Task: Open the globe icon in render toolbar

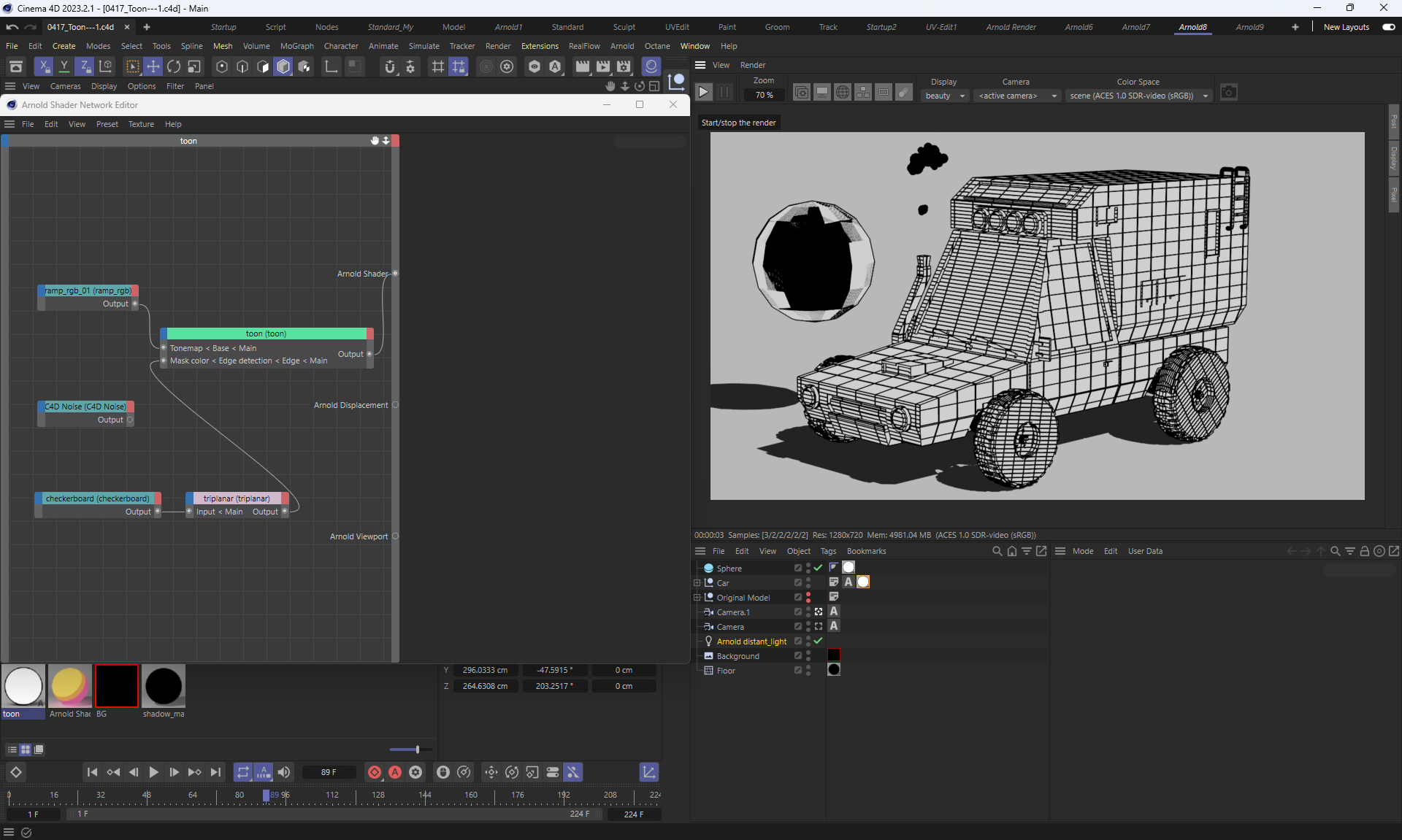Action: coord(842,93)
